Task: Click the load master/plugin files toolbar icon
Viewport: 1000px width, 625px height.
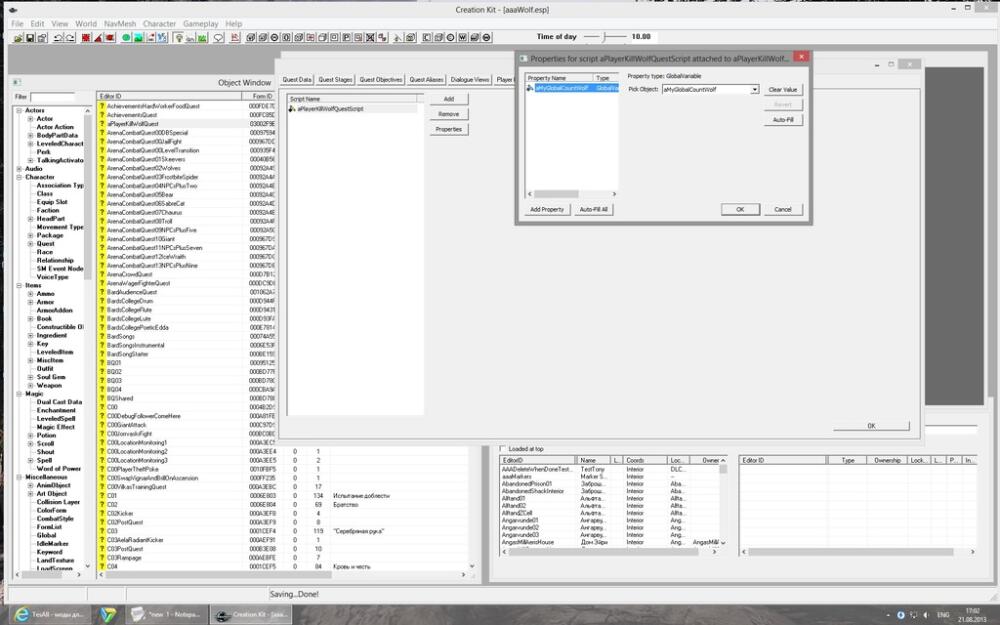Action: (18, 38)
